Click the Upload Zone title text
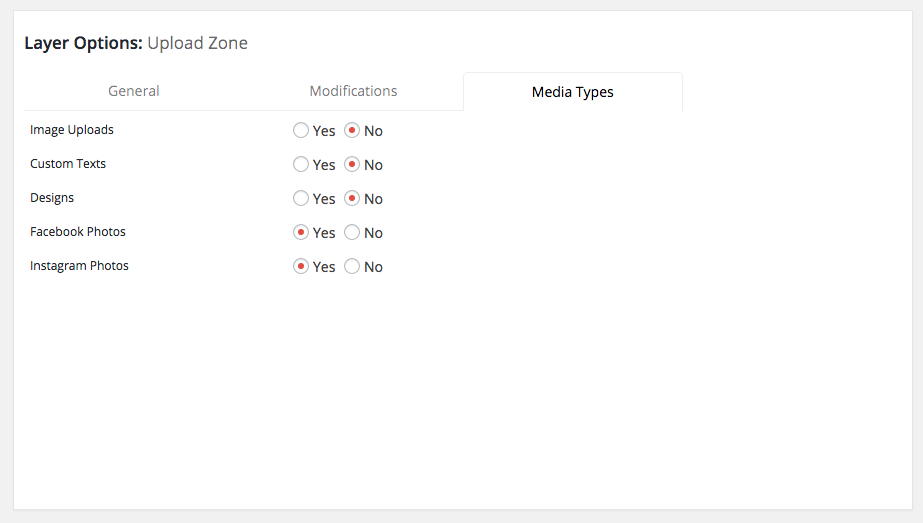 pyautogui.click(x=198, y=43)
